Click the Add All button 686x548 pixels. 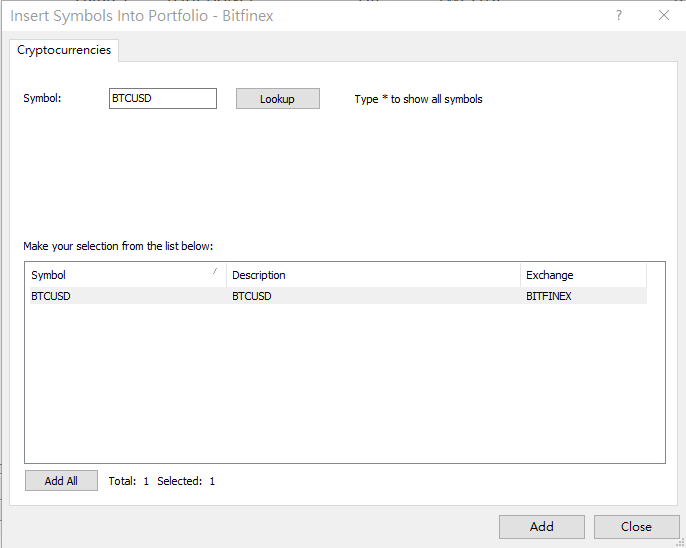(x=61, y=481)
